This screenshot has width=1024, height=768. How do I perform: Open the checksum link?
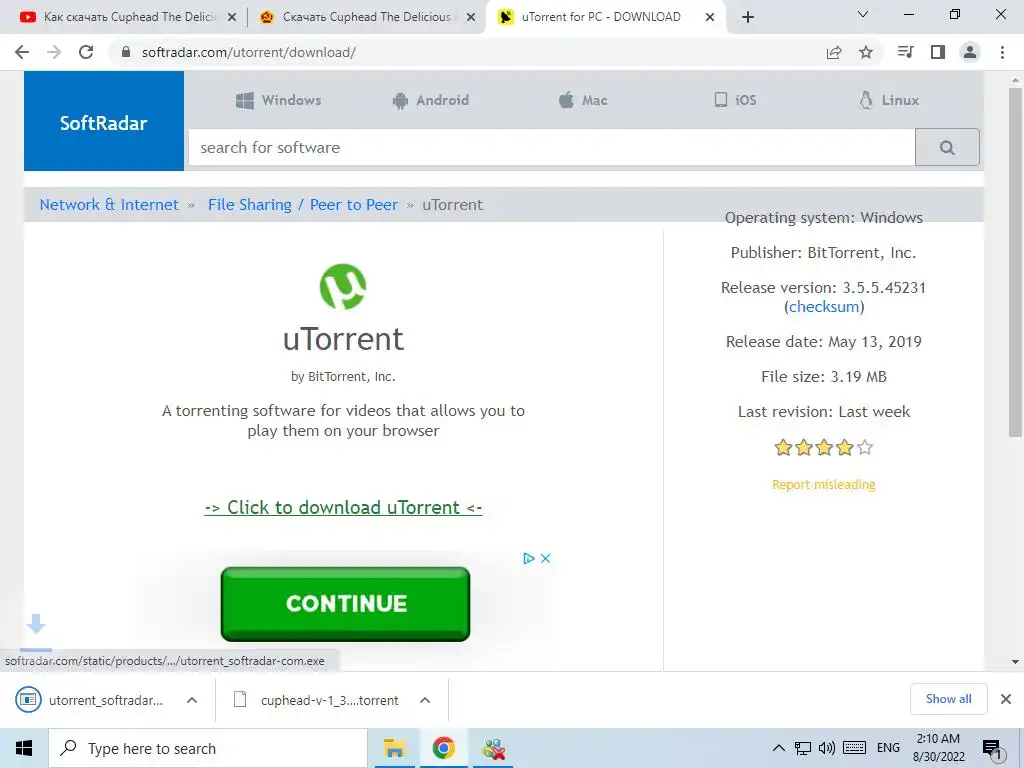pos(824,306)
